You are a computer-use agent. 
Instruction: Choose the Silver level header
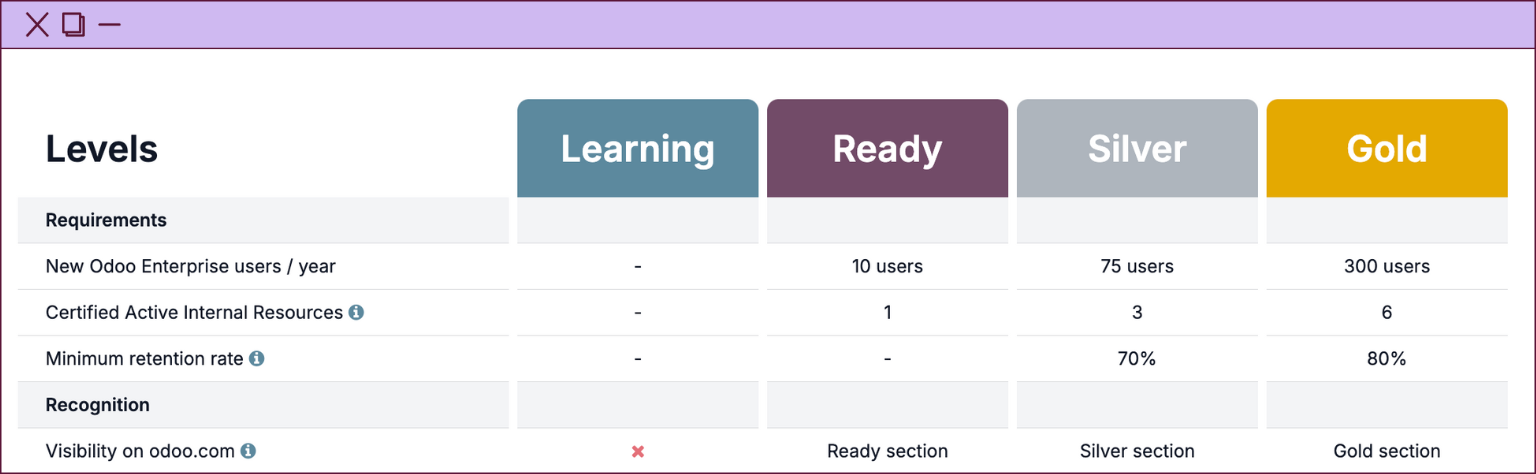coord(1137,149)
